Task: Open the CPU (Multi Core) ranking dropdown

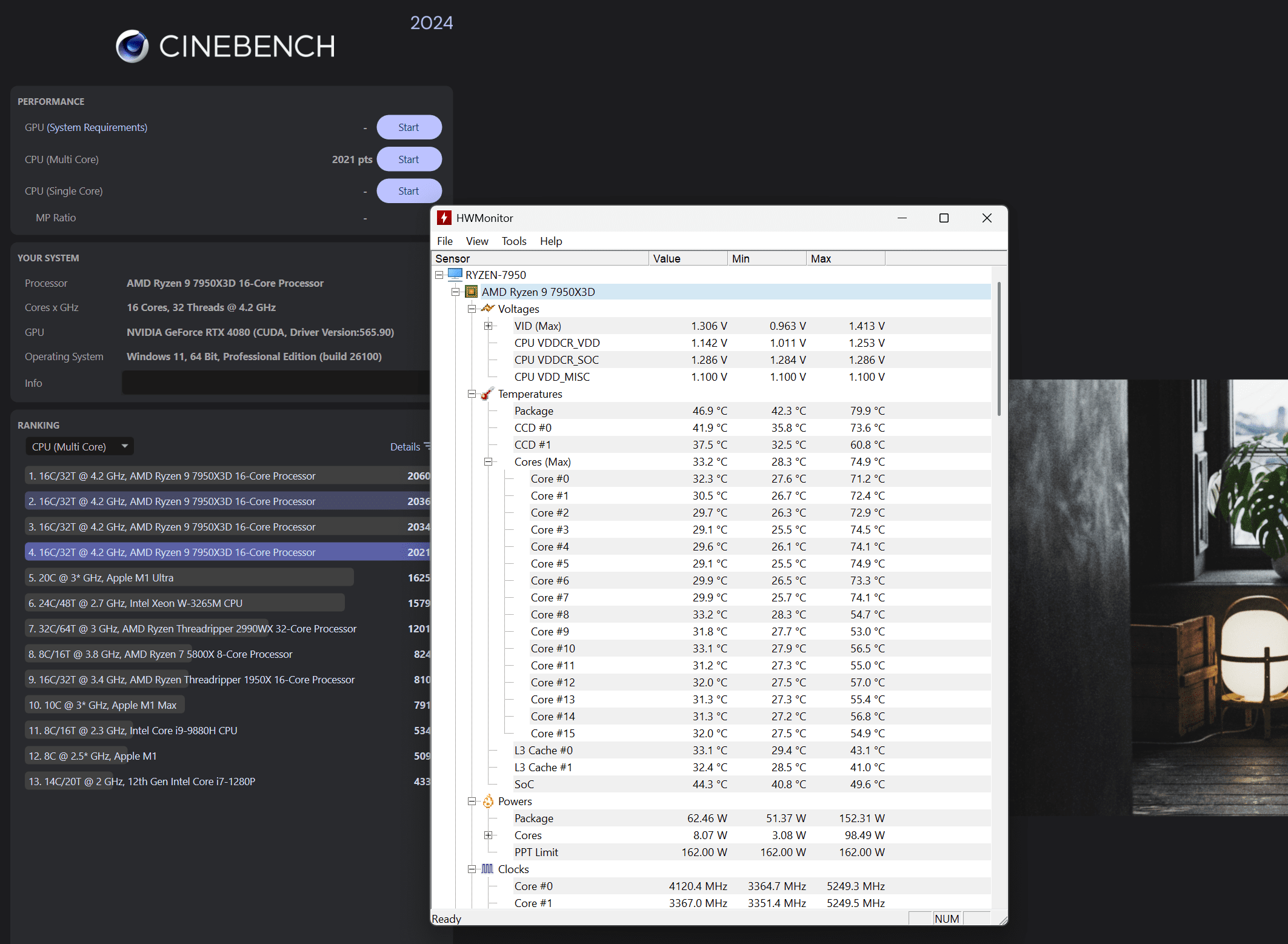Action: point(79,446)
